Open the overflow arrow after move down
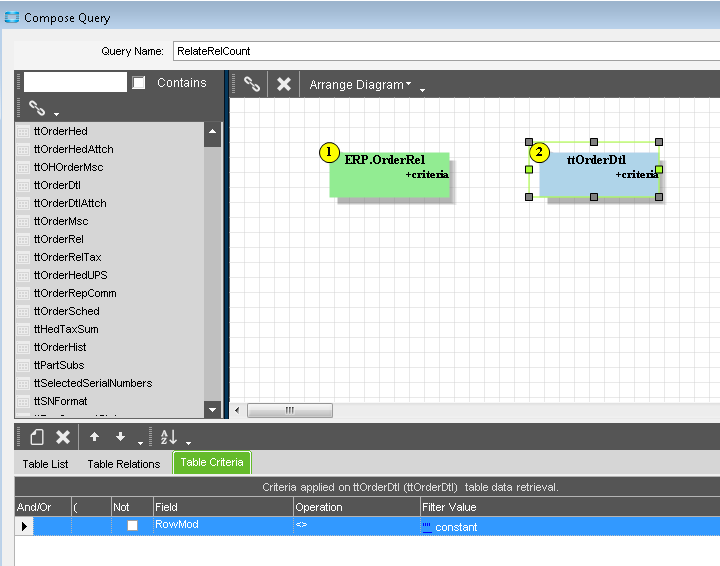 click(x=141, y=443)
